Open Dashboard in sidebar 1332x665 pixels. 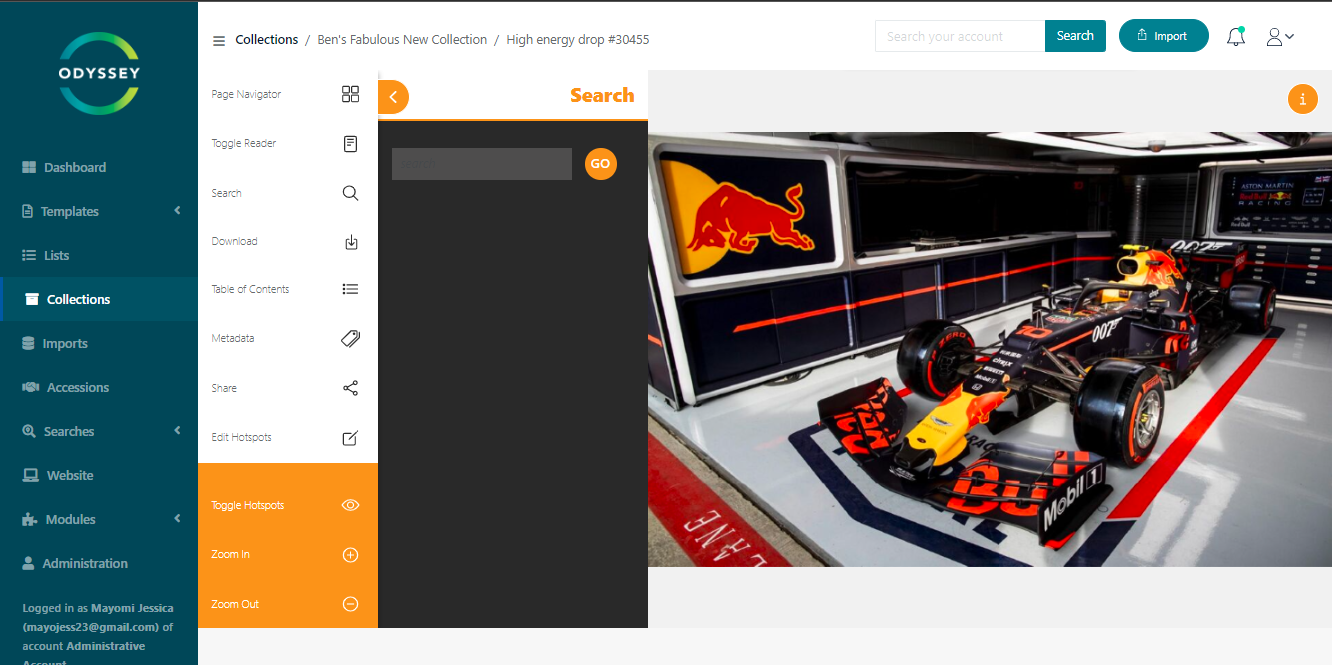[x=99, y=167]
